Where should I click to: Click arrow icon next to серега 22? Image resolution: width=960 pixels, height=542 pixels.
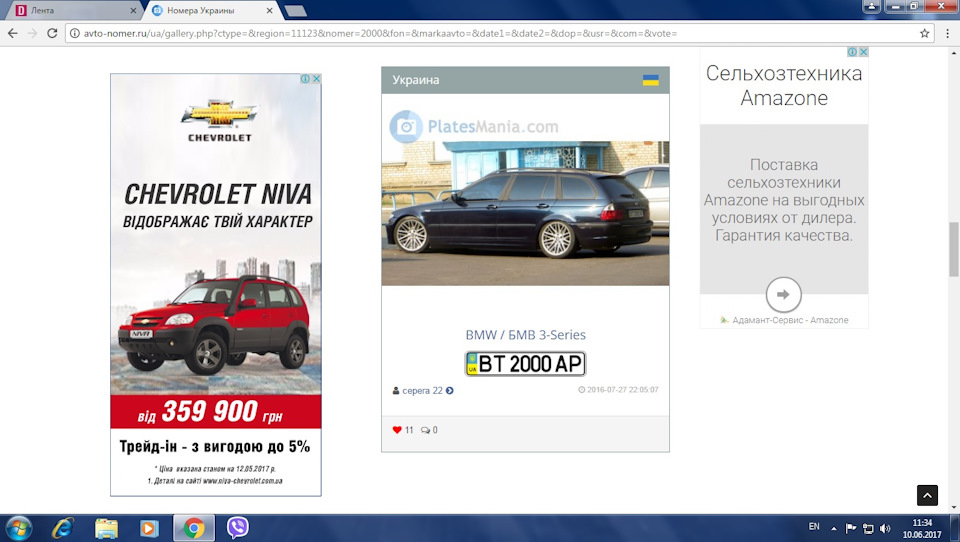[449, 391]
